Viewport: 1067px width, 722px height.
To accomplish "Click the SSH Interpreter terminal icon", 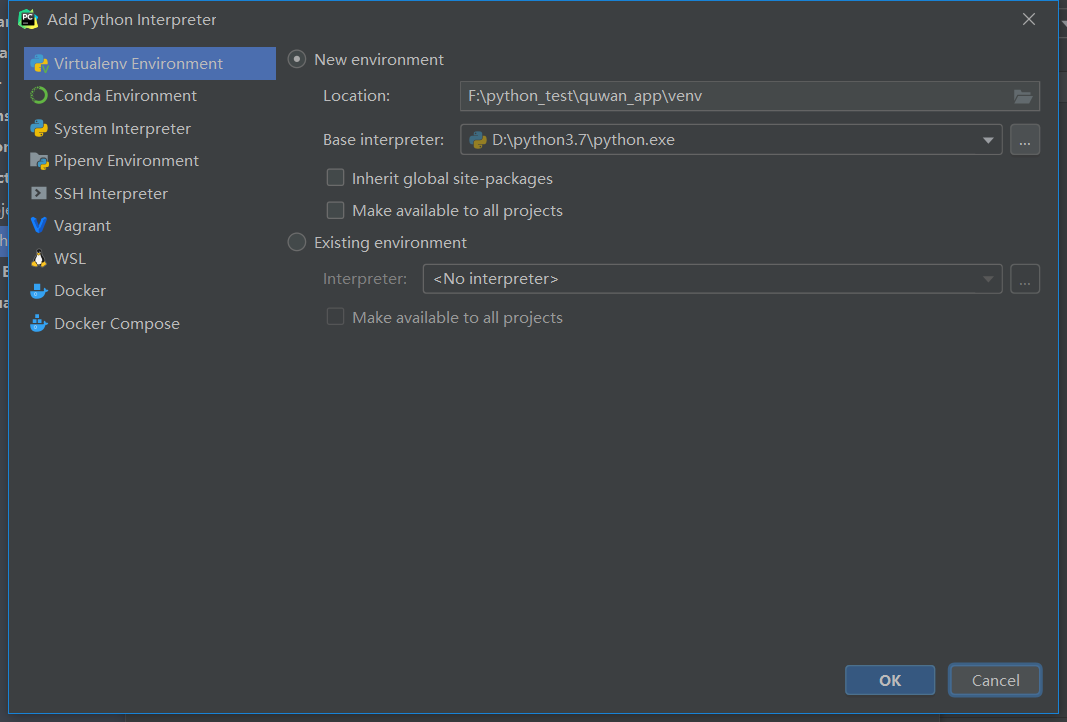I will click(x=39, y=193).
